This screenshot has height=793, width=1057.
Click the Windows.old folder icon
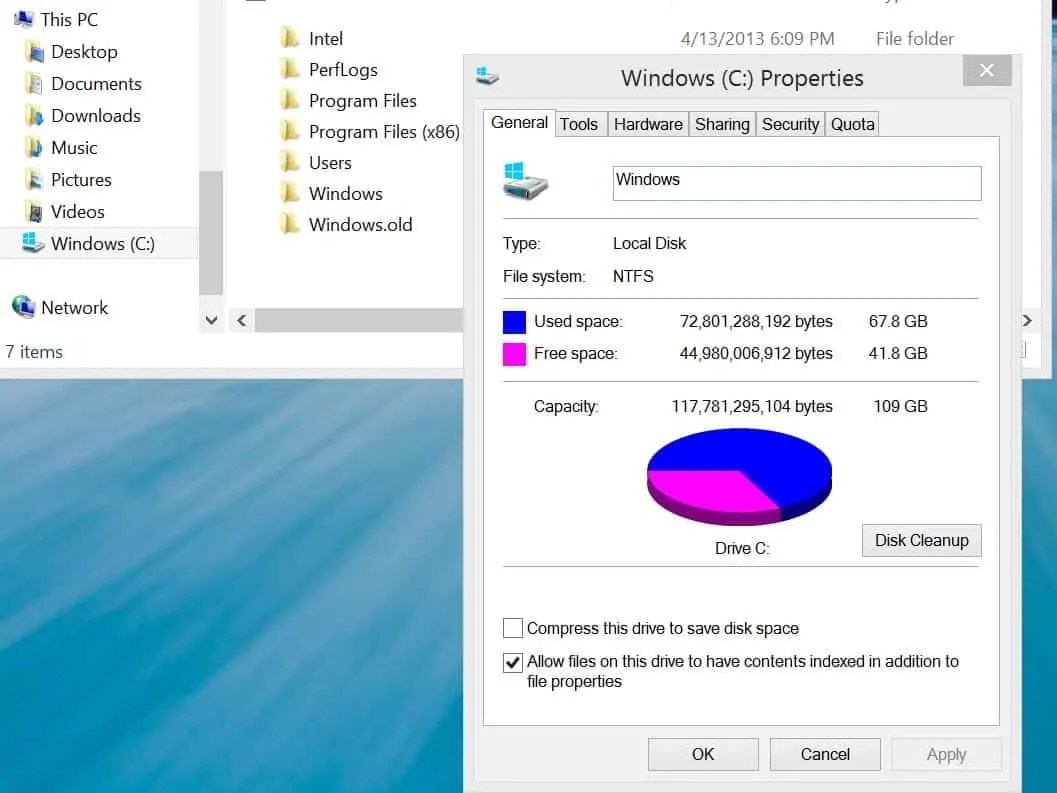289,224
